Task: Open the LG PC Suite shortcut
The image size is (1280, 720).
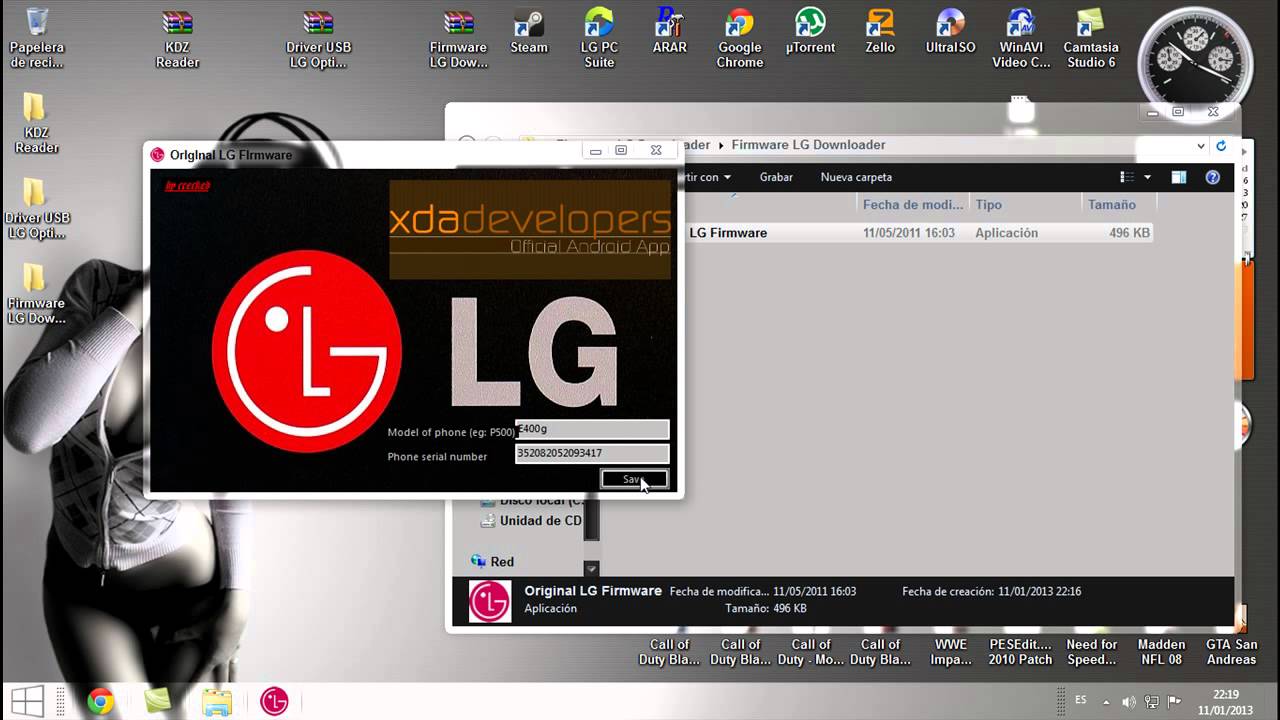Action: [599, 38]
